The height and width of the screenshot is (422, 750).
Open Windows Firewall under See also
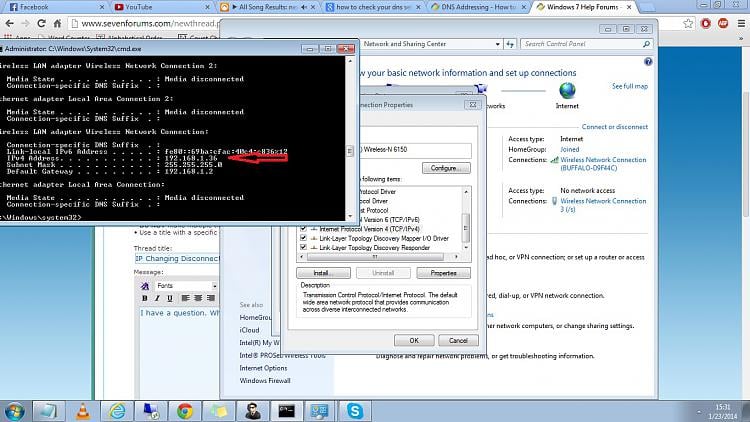coord(265,380)
